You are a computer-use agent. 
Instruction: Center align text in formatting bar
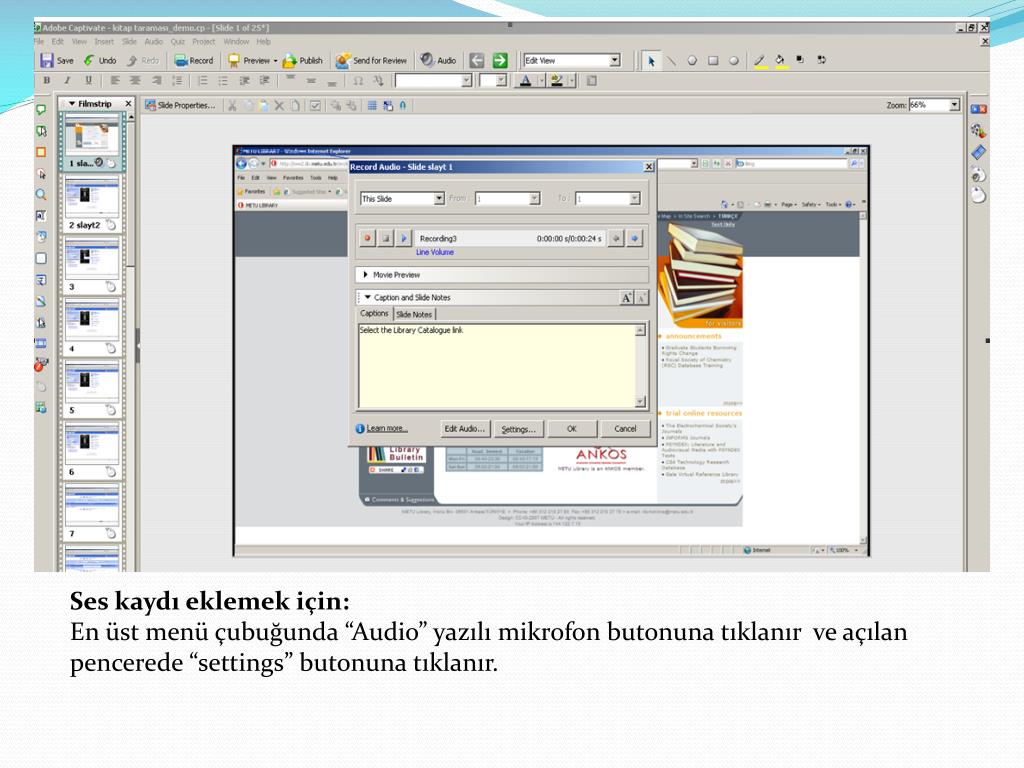coord(135,80)
